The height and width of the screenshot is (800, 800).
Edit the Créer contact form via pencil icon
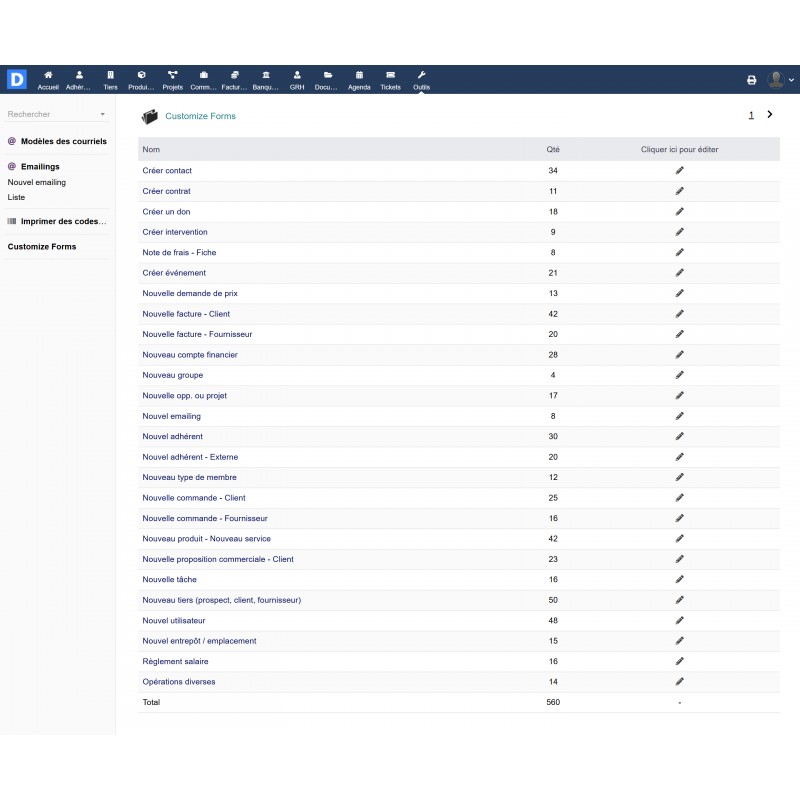[x=680, y=170]
